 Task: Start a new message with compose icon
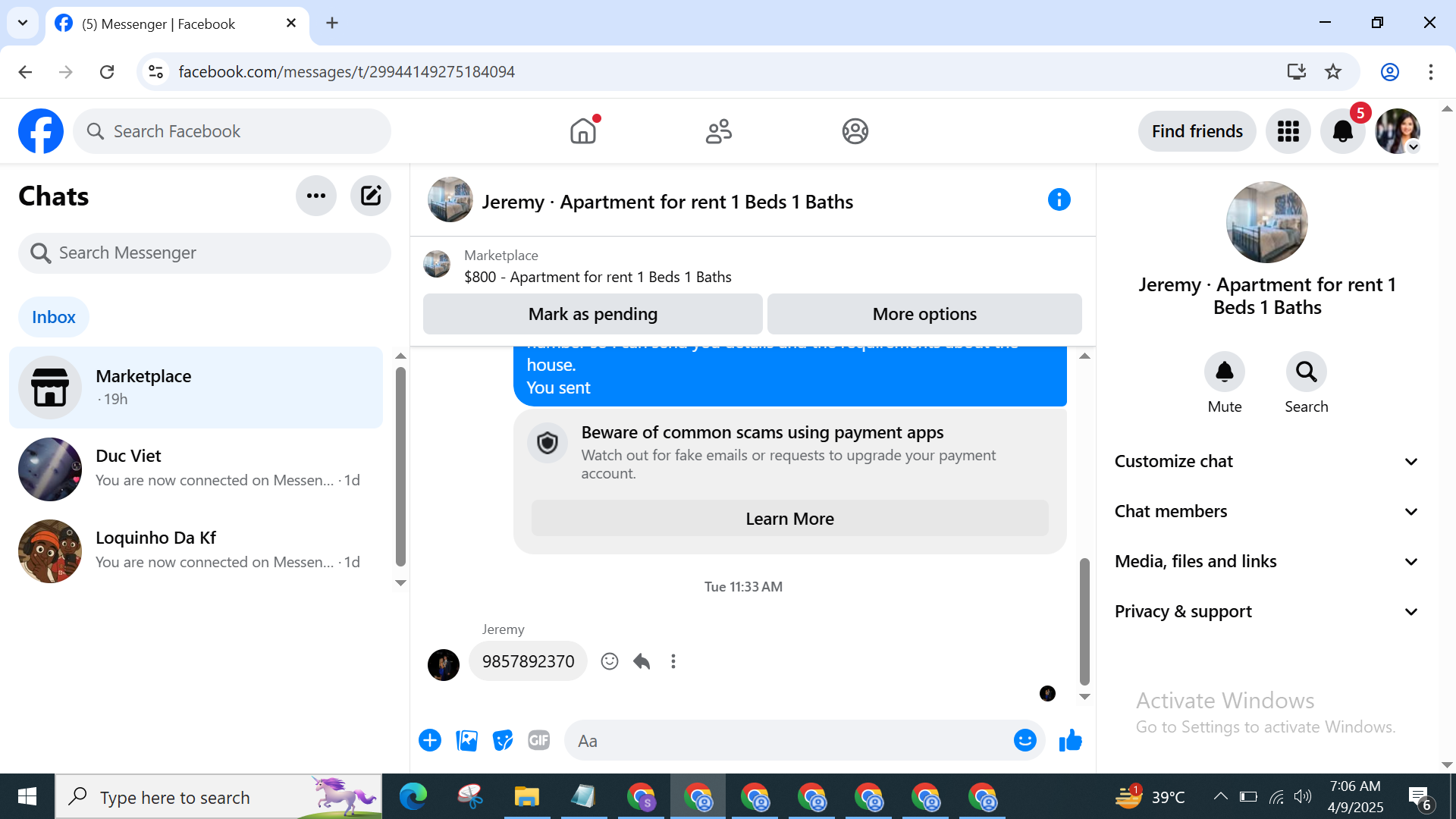click(371, 196)
